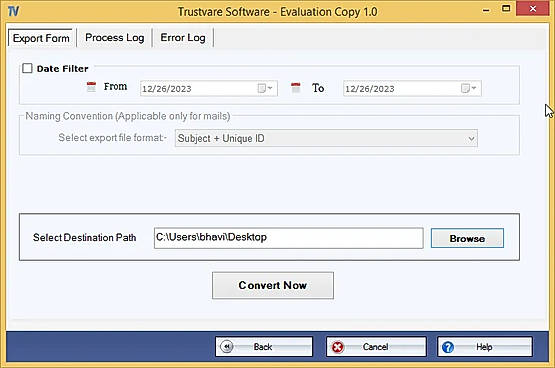The height and width of the screenshot is (368, 555).
Task: Click the blue question mark Help icon
Action: (x=448, y=347)
